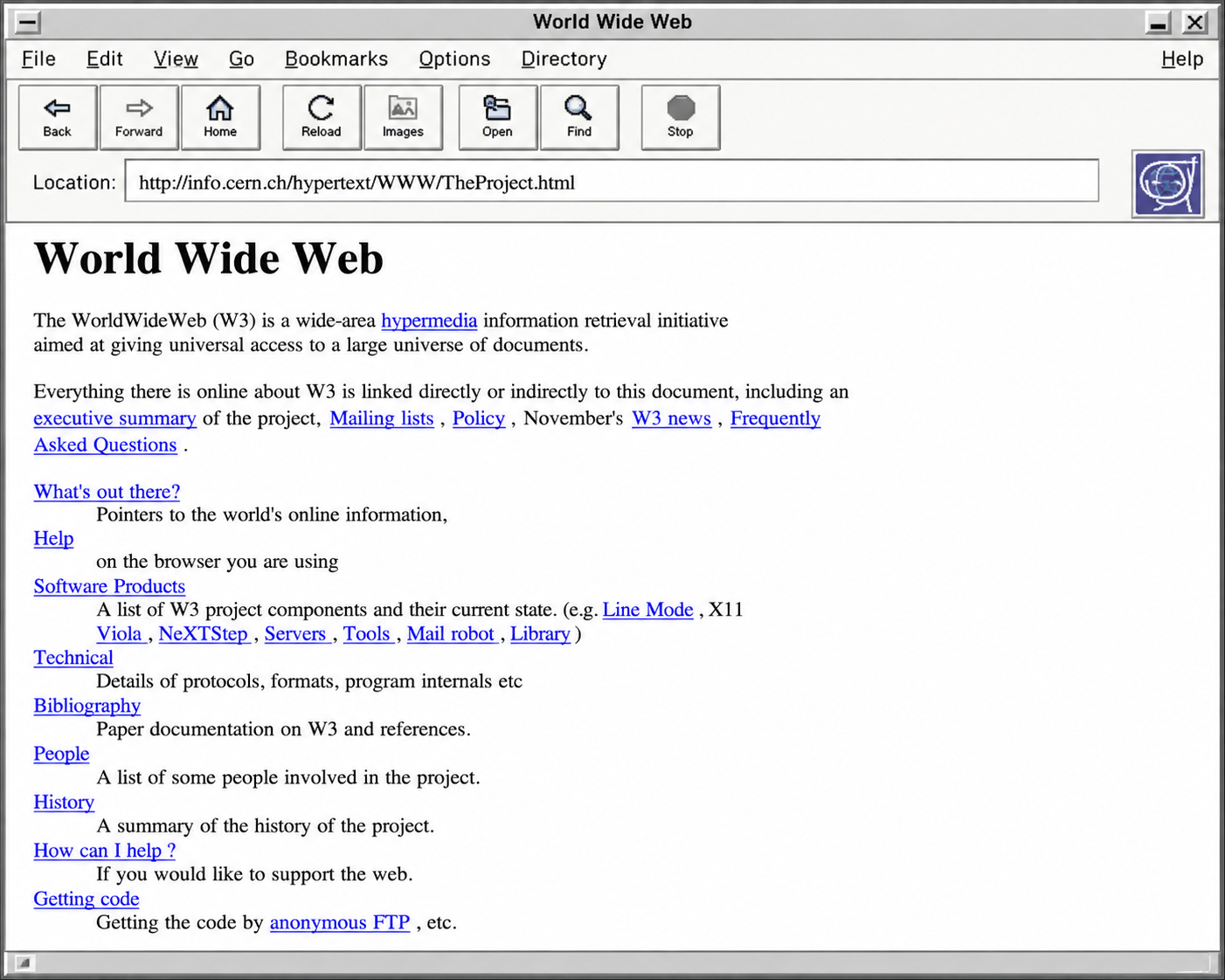The height and width of the screenshot is (980, 1225).
Task: Click text 'Details of protocols, formats, program internals etc'
Action: [309, 681]
